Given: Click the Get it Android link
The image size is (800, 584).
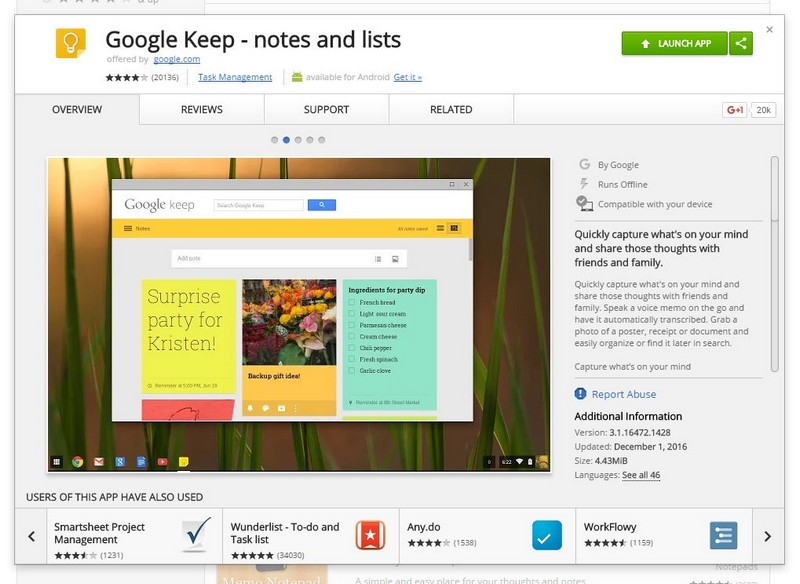Looking at the screenshot, I should click(407, 77).
